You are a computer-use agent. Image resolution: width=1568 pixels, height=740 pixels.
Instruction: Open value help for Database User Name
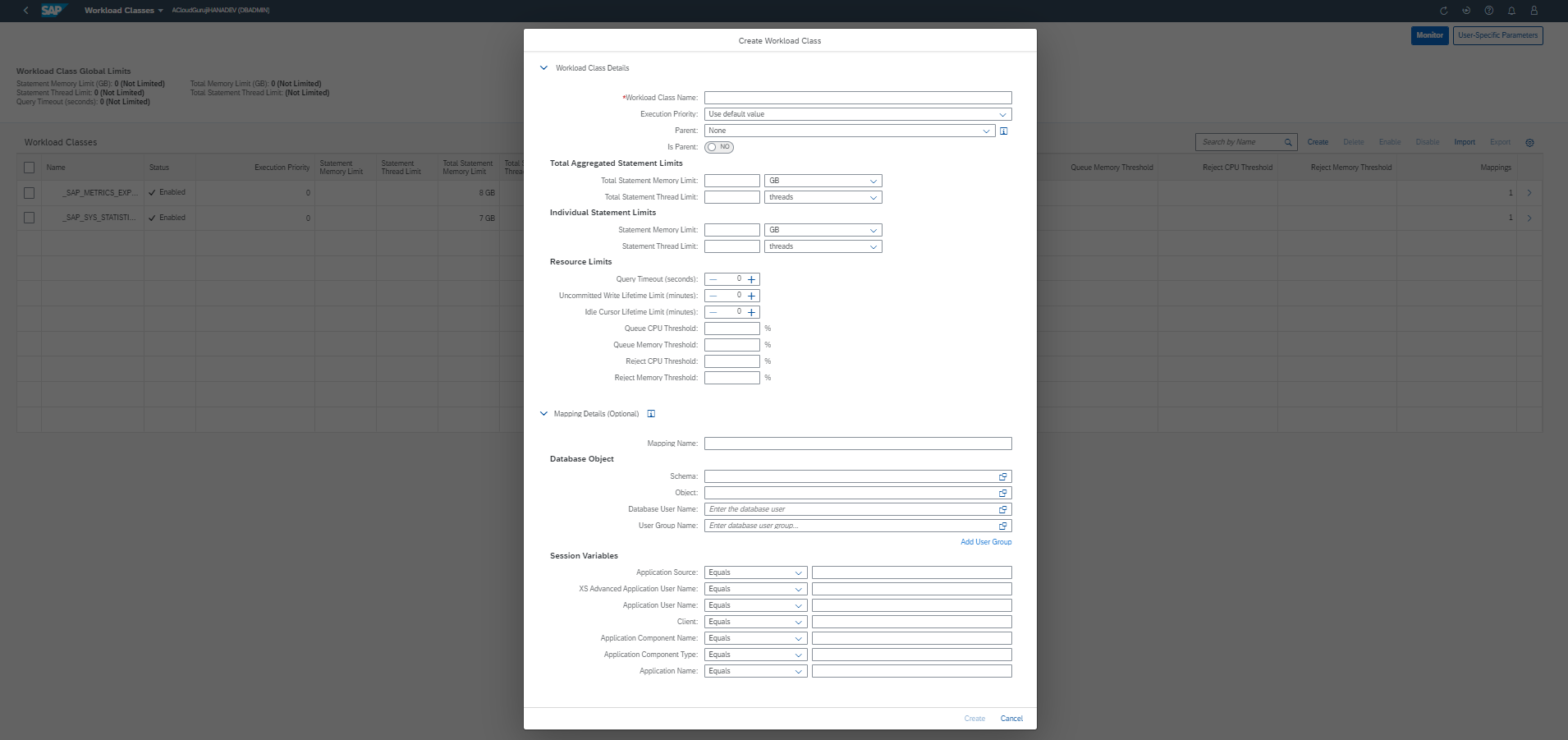(1002, 509)
